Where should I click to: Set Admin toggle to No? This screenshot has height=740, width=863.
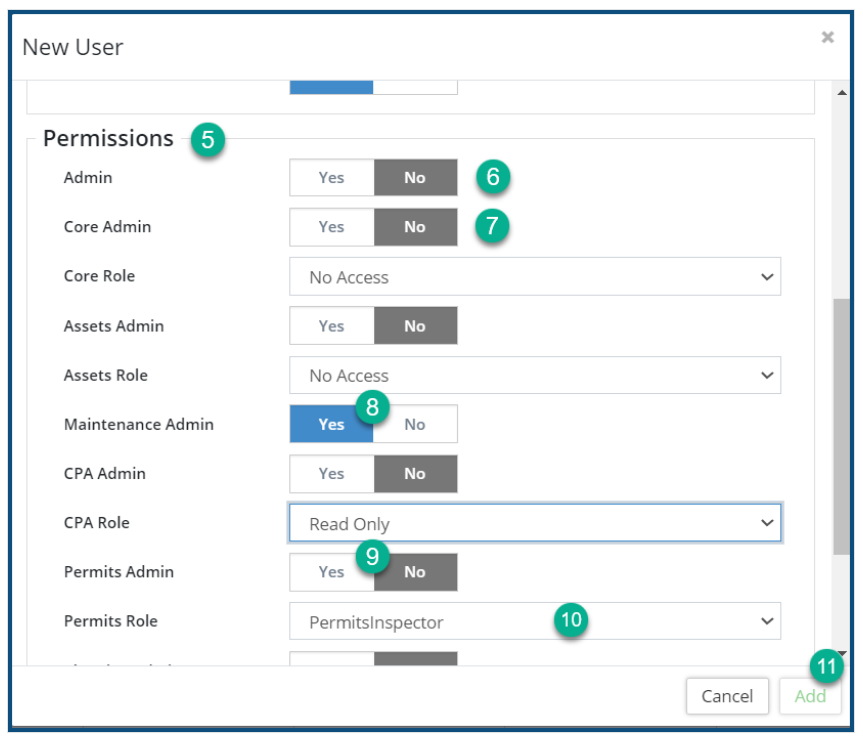click(415, 178)
